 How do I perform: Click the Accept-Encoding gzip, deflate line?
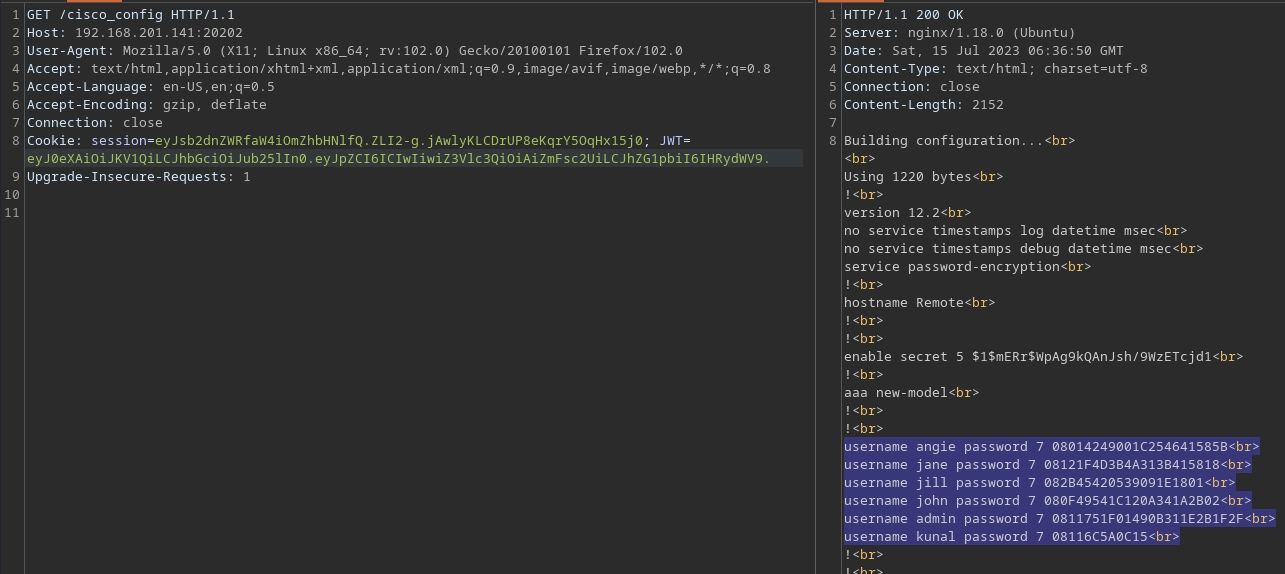(146, 105)
